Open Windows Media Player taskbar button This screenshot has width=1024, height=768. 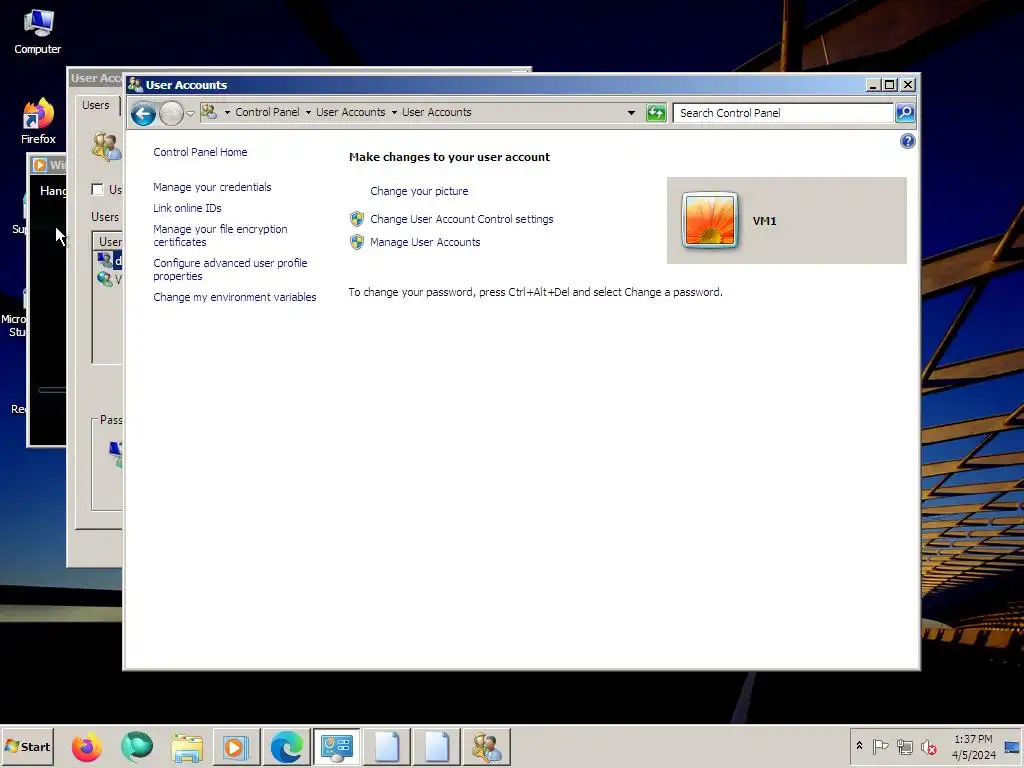236,747
